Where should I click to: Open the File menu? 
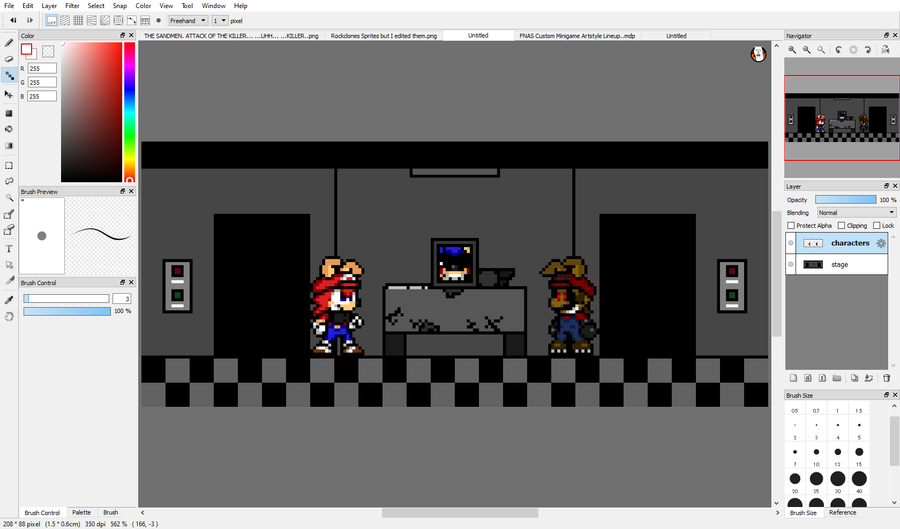pyautogui.click(x=9, y=6)
